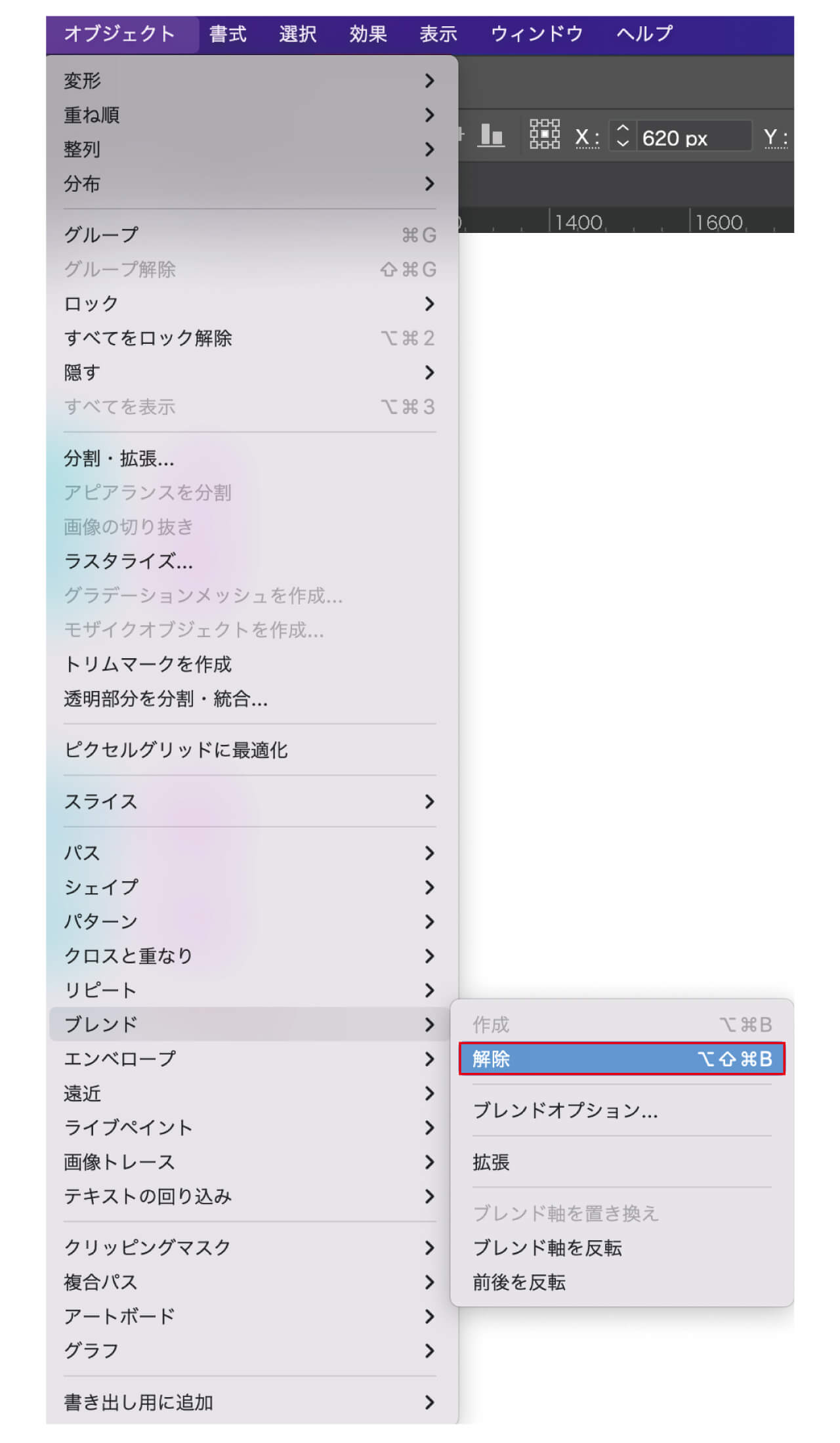Open the オブジェクト menu in menu bar
This screenshot has width=840, height=1443.
coord(119,34)
